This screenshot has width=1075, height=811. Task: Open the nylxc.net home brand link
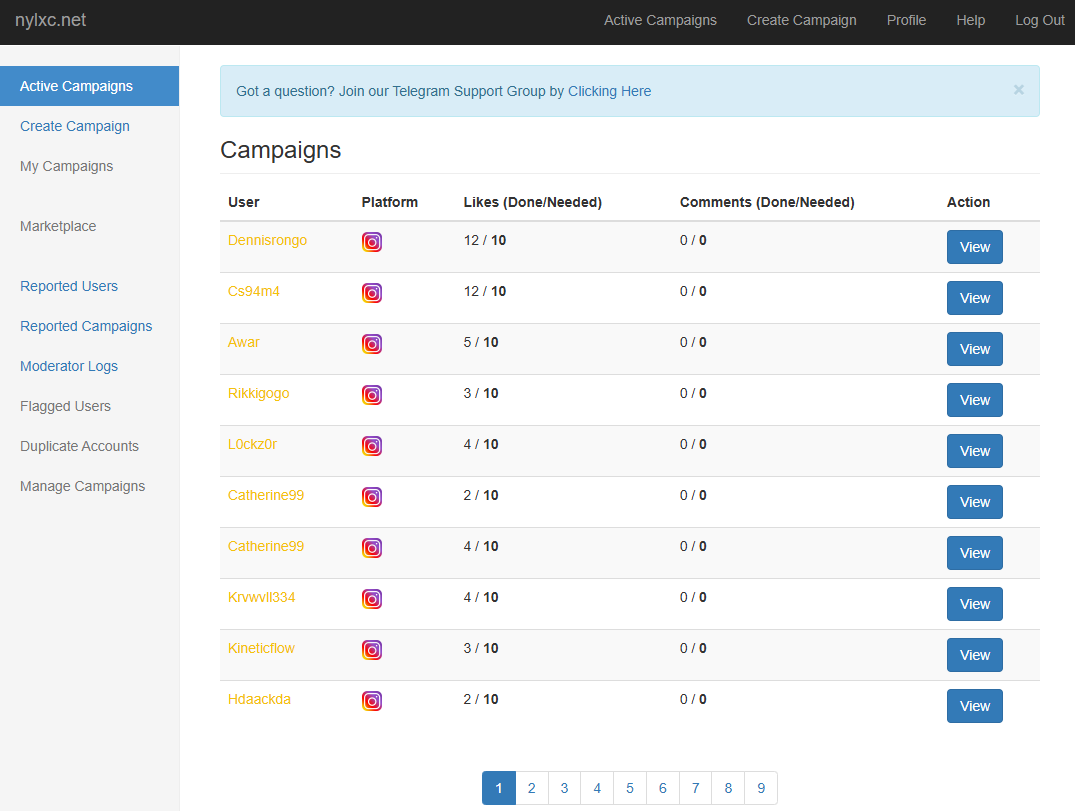click(x=51, y=20)
